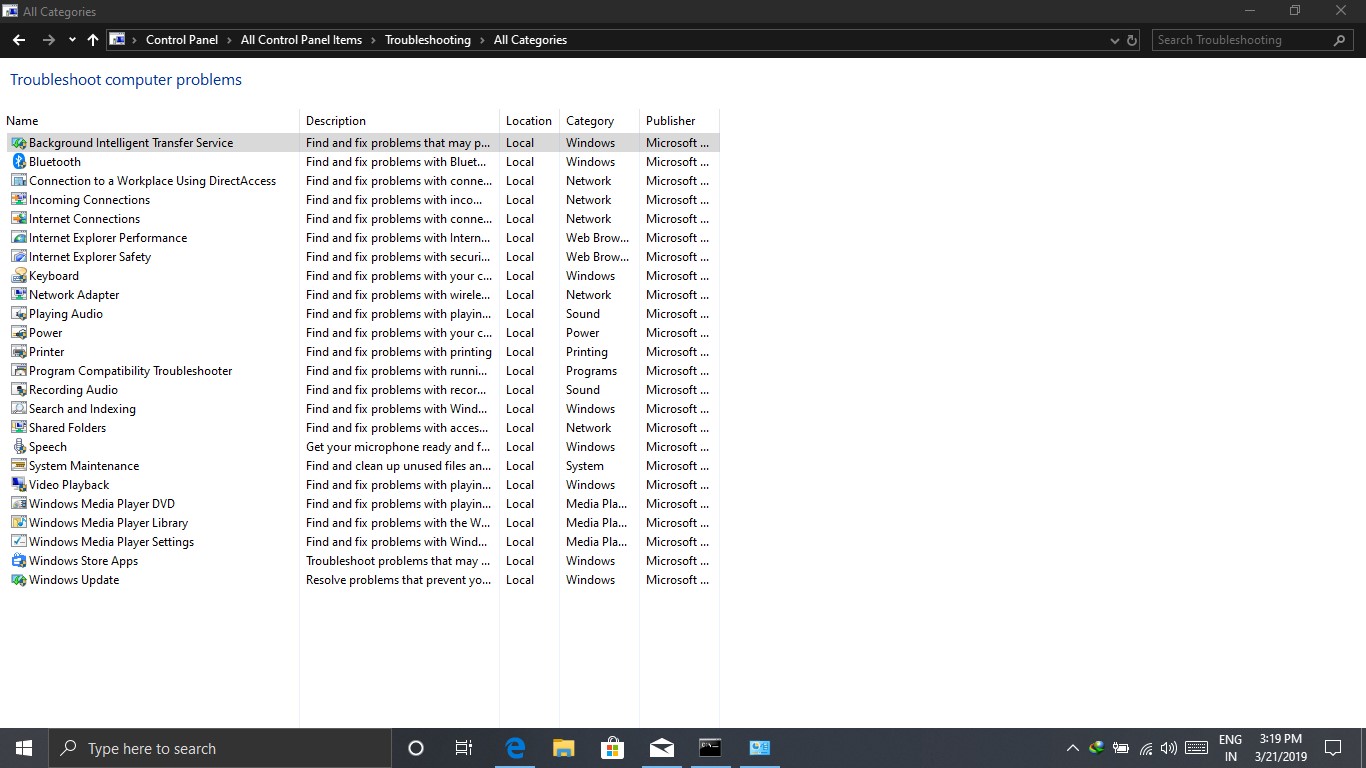Click the Windows Media Player Library icon
Image resolution: width=1366 pixels, height=768 pixels.
coord(19,523)
